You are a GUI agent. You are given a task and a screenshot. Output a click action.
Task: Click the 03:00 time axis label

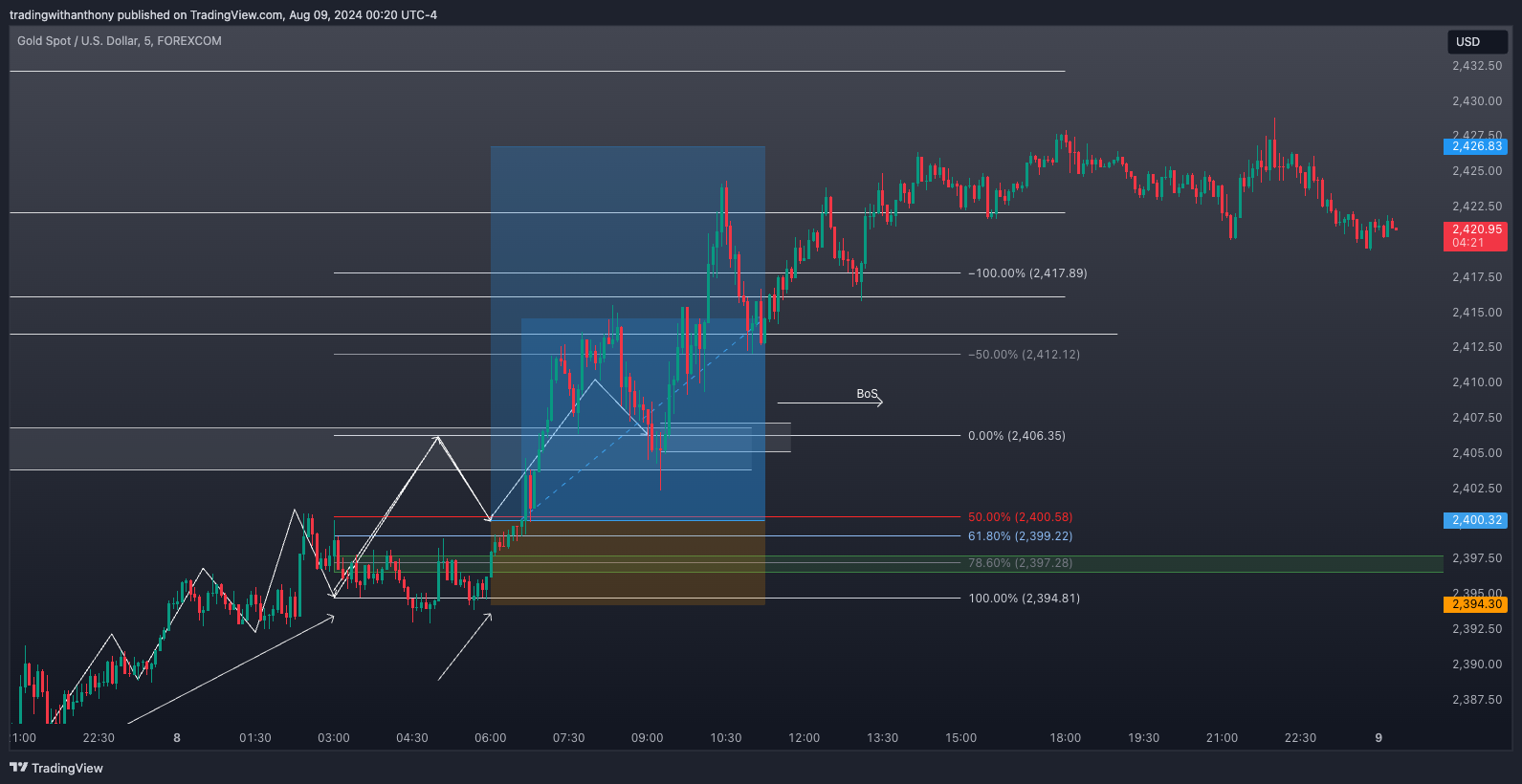[334, 738]
